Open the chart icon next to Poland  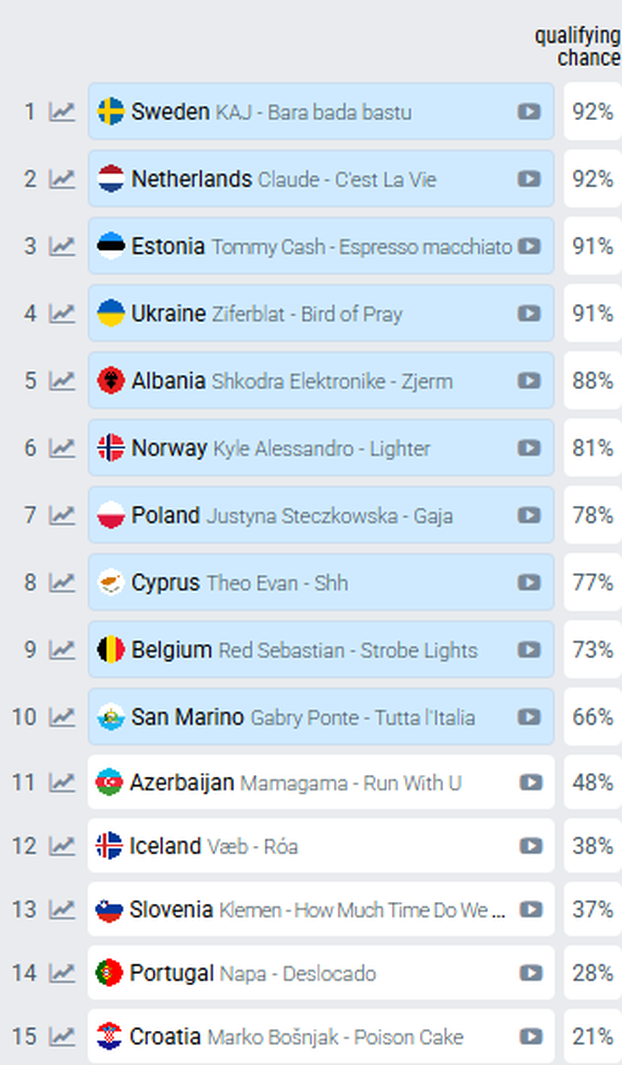tap(61, 515)
